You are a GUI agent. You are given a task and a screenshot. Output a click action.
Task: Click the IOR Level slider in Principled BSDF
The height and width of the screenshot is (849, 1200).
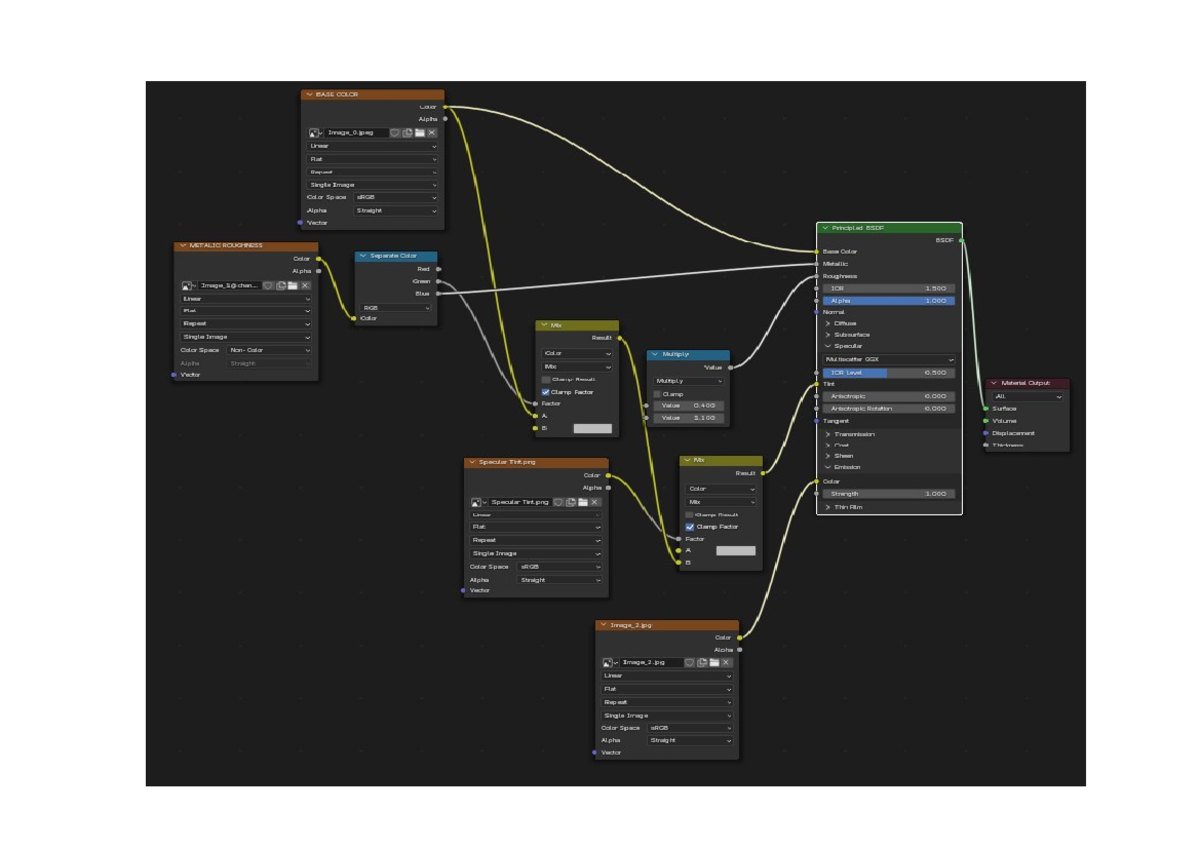889,372
